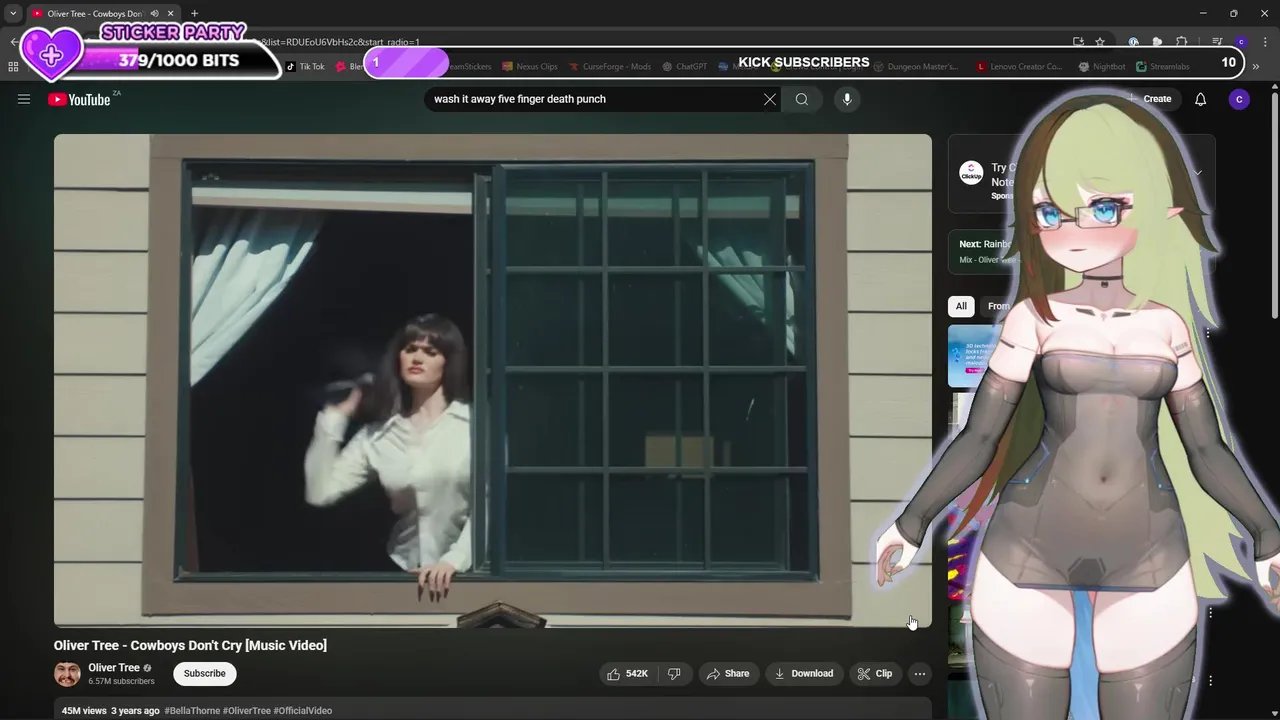
Task: Open Oliver Tree channel avatar
Action: (67, 673)
